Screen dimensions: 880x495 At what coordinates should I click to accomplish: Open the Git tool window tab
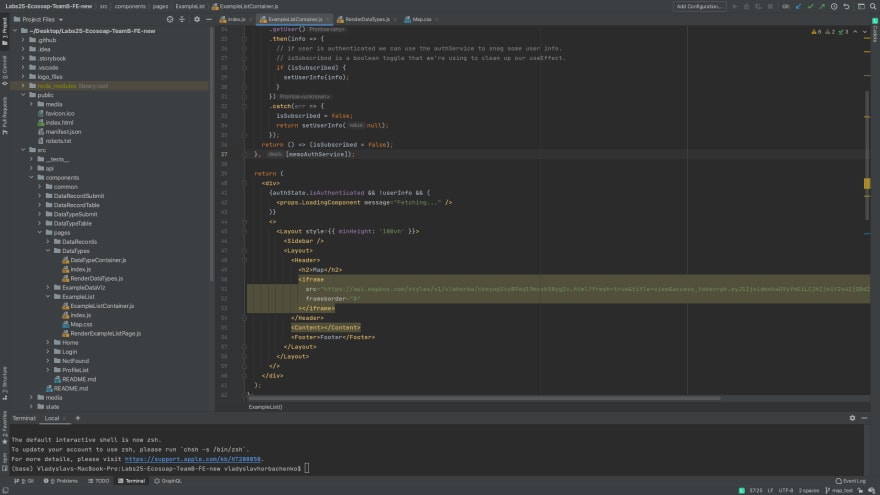(x=24, y=481)
